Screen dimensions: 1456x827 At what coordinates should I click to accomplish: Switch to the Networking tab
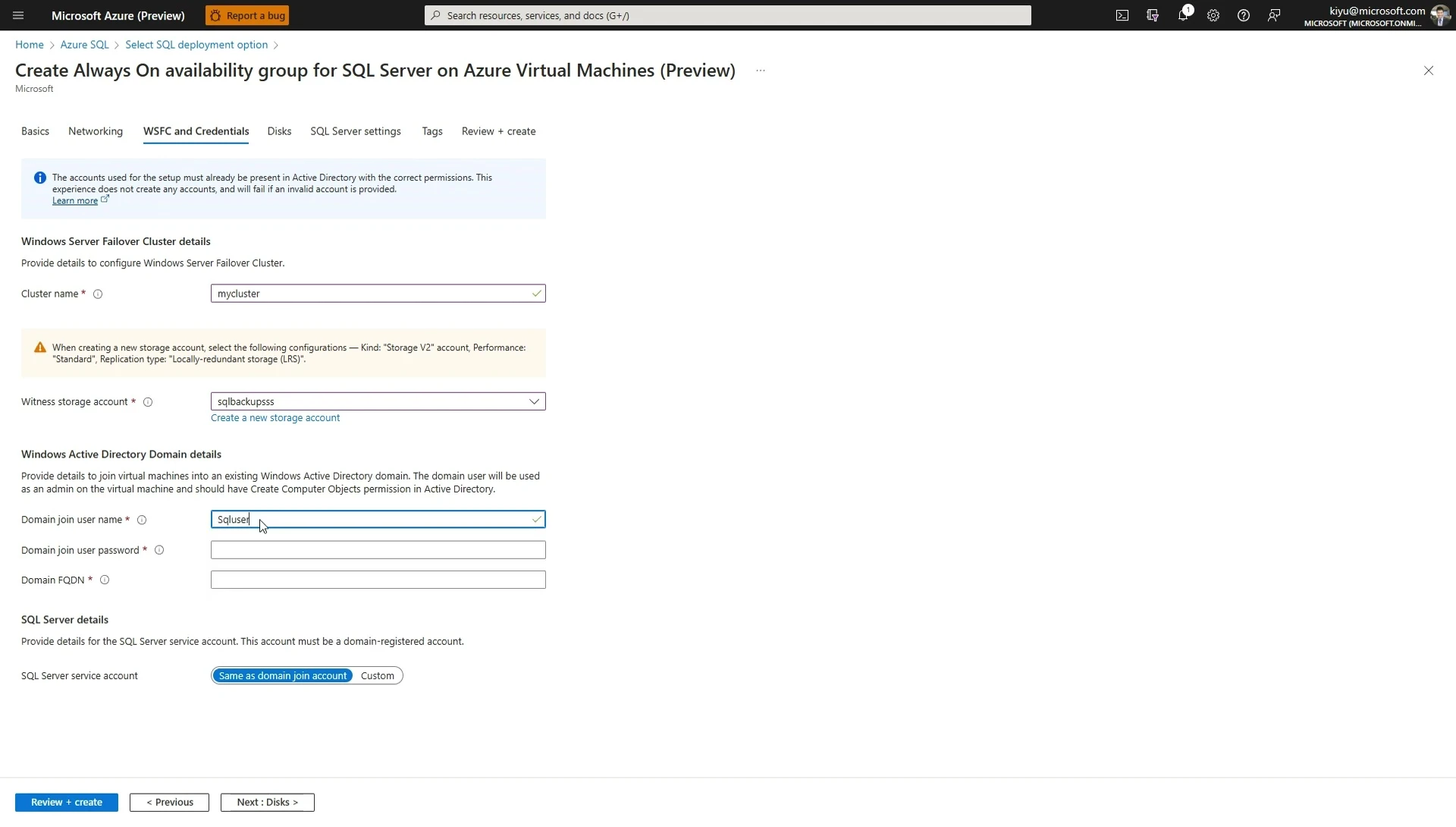click(x=96, y=131)
